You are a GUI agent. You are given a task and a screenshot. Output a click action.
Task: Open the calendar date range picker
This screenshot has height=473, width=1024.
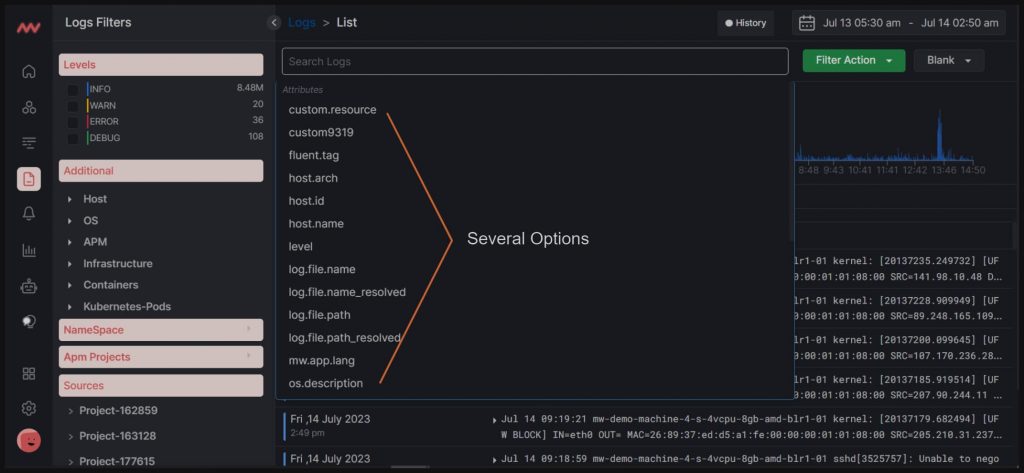[899, 23]
